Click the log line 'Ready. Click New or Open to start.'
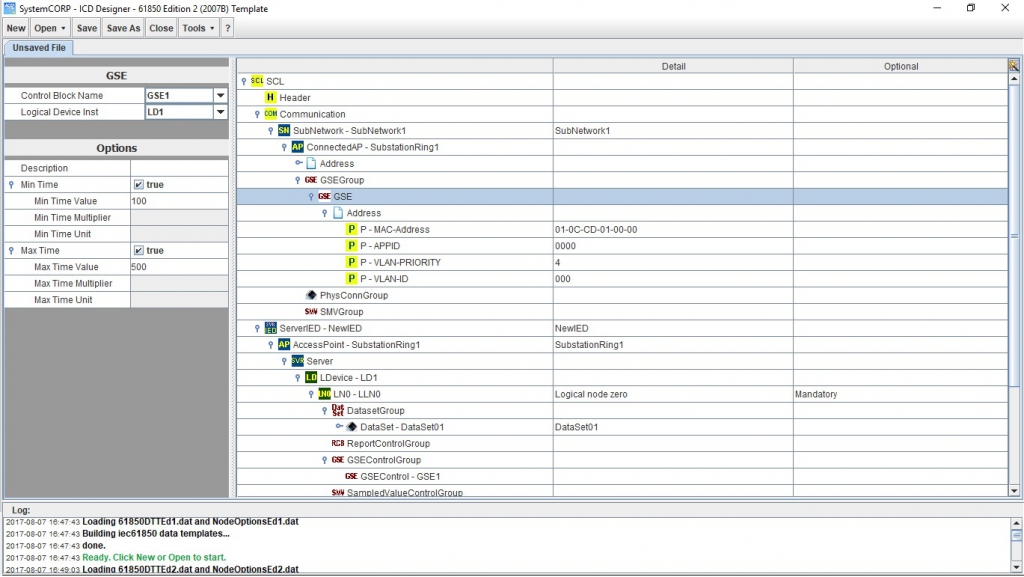Screen dimensions: 1024x577 pos(153,557)
